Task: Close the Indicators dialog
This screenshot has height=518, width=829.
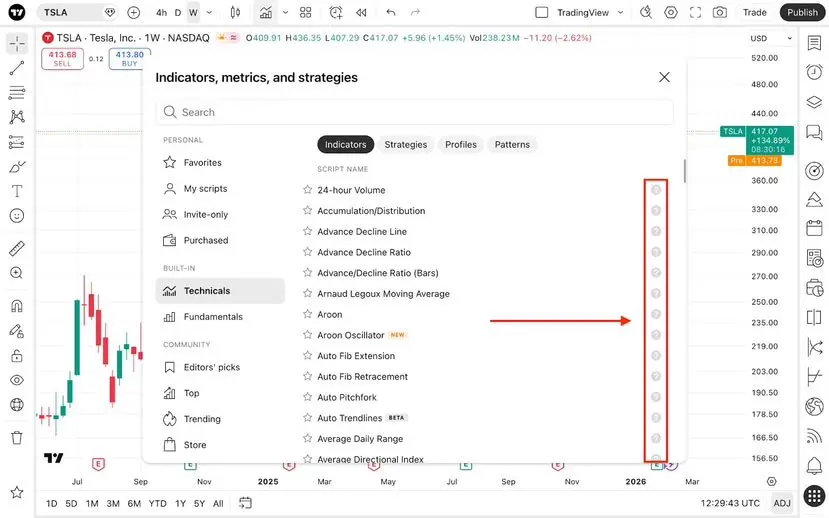Action: (x=665, y=77)
